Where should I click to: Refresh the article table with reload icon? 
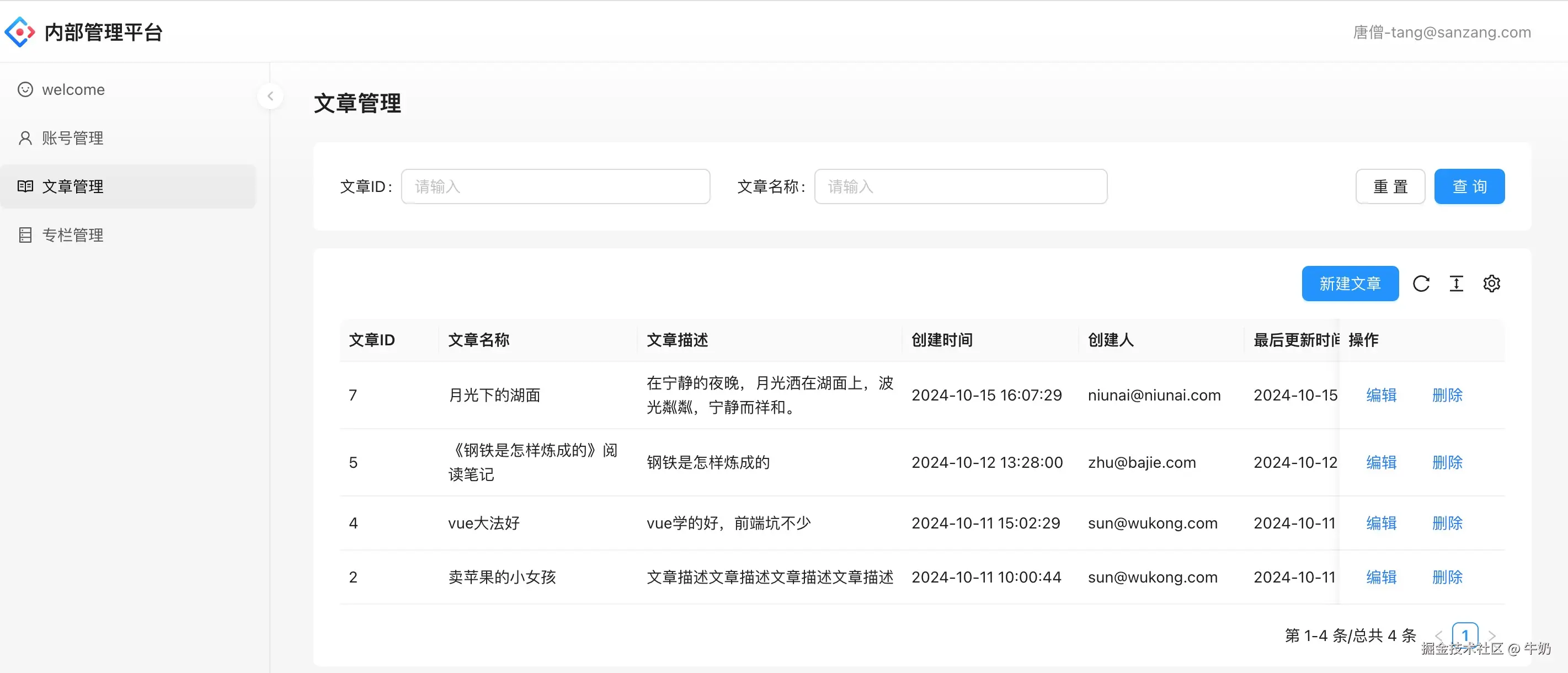click(1421, 283)
